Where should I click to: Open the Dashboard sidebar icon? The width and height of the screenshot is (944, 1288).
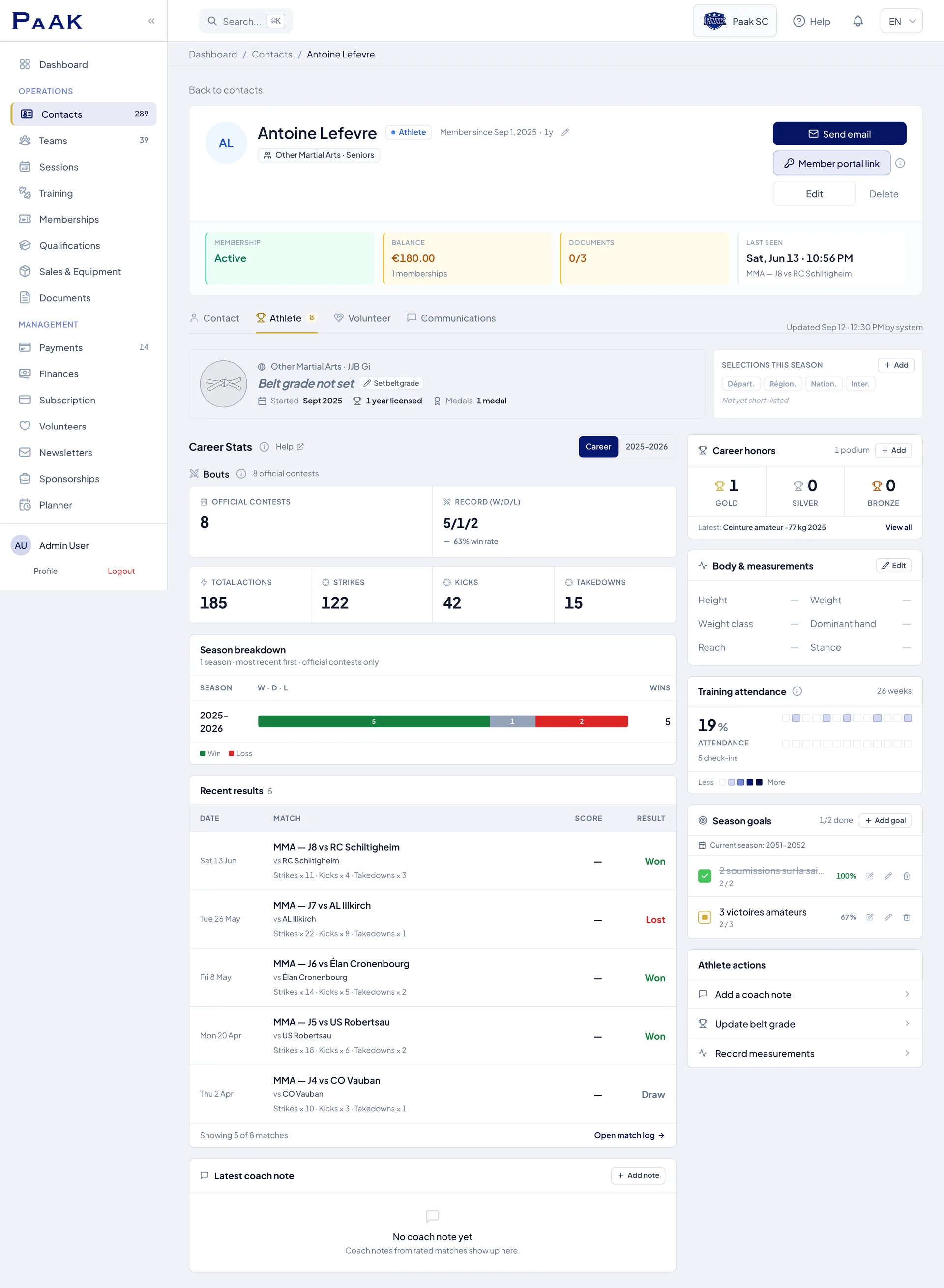tap(25, 64)
